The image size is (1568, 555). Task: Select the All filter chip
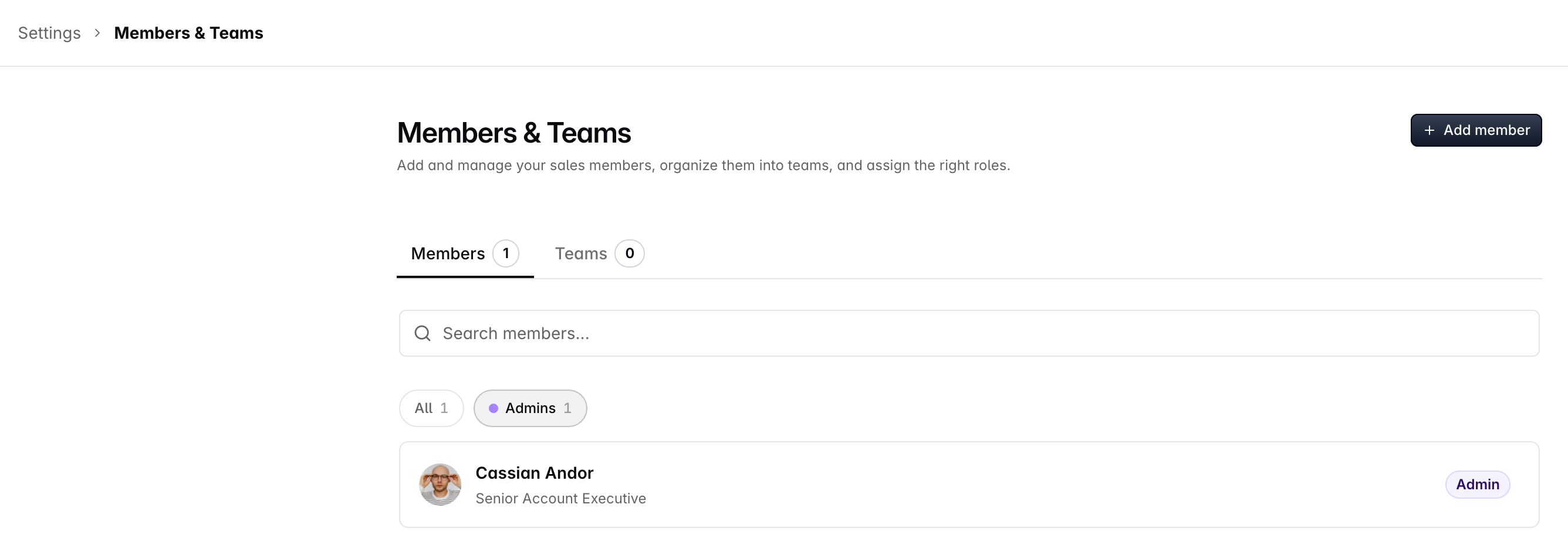pos(431,408)
